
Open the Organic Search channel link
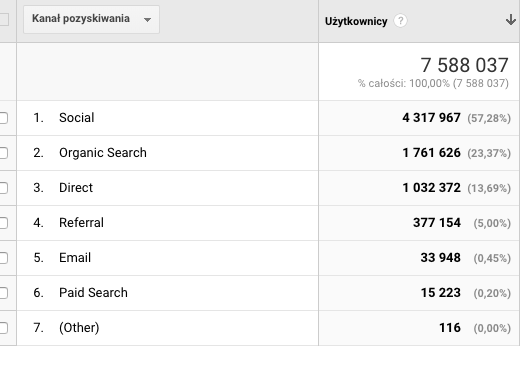point(103,153)
